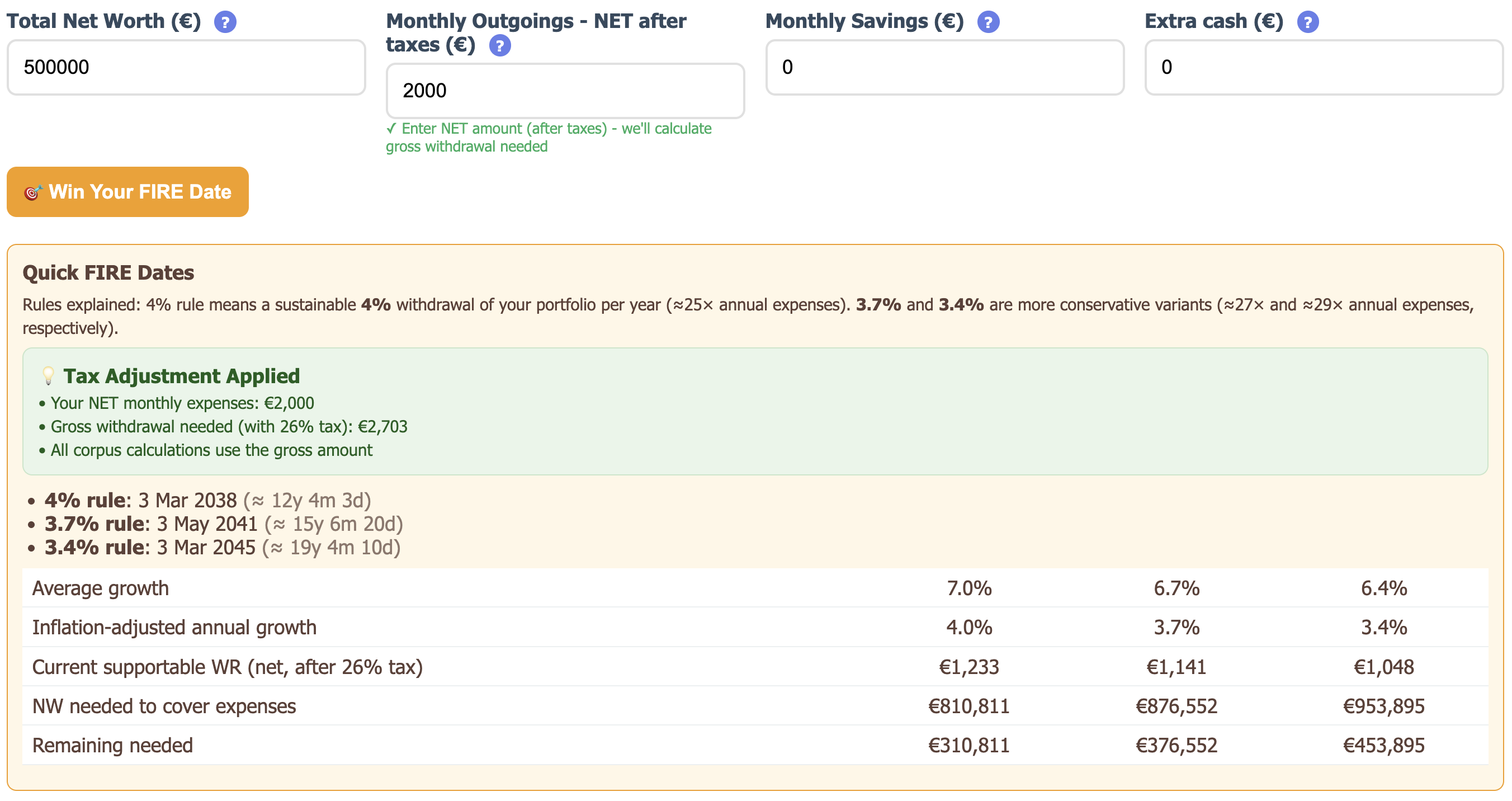
Task: Open the Total Net Worth help tooltip
Action: (x=225, y=21)
